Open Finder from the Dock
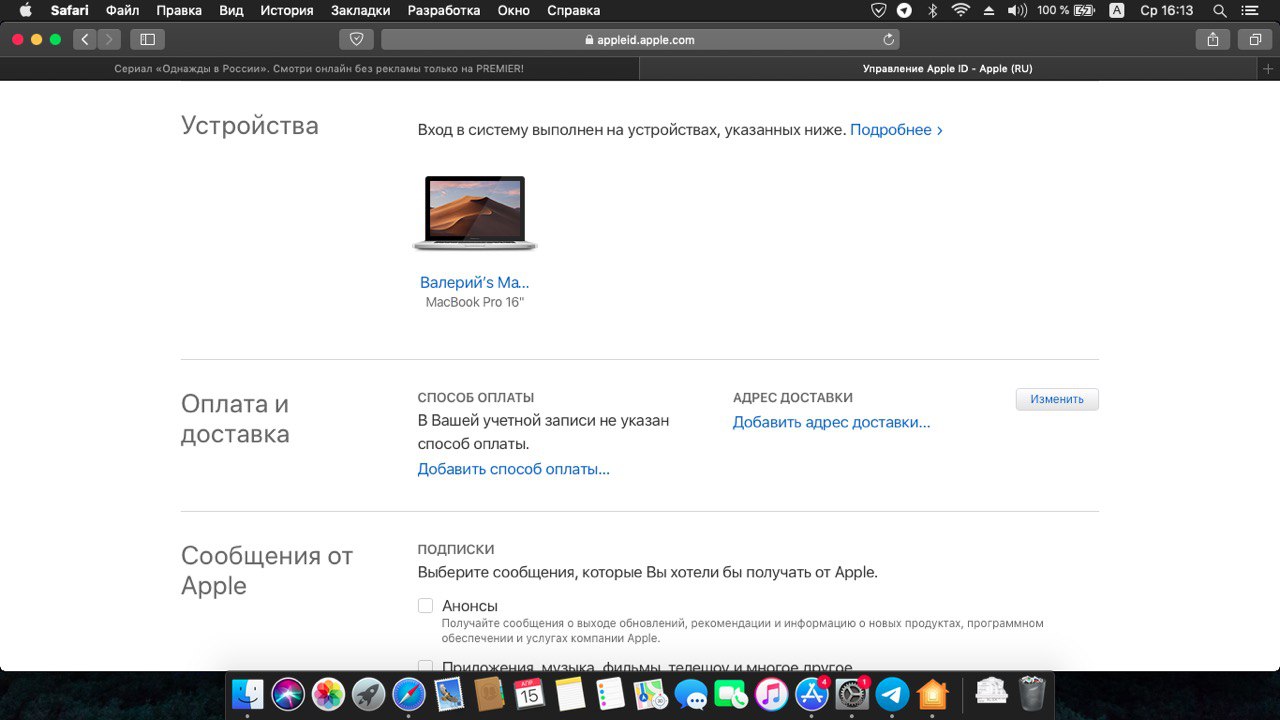Screen dimensions: 1280x720 click(247, 693)
